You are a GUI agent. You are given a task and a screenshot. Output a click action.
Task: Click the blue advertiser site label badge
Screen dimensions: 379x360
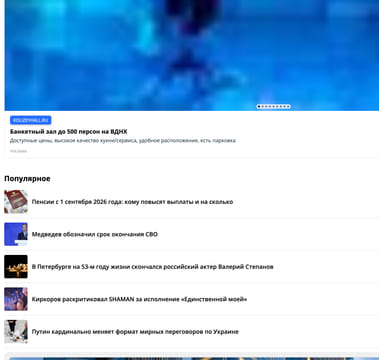(x=30, y=120)
